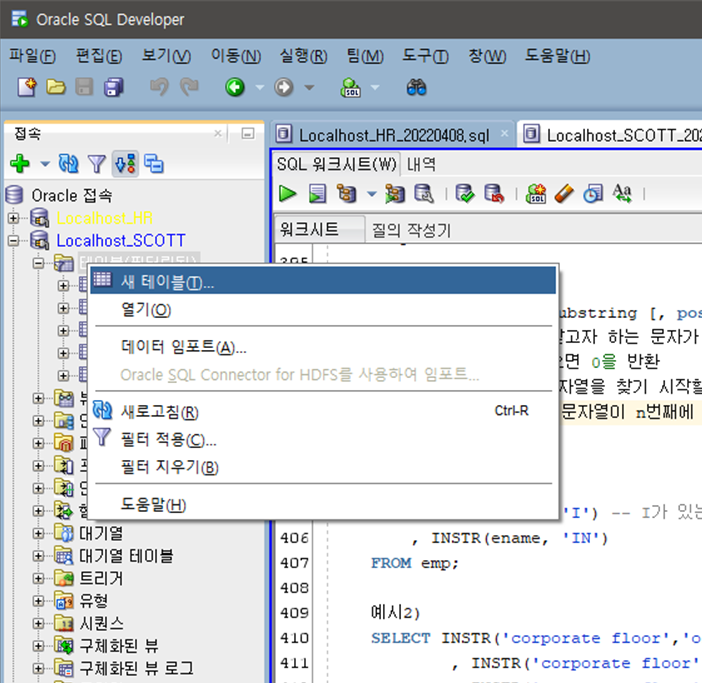
Task: Switch to Localhost_HR_20220408.sql tab
Action: click(x=394, y=135)
